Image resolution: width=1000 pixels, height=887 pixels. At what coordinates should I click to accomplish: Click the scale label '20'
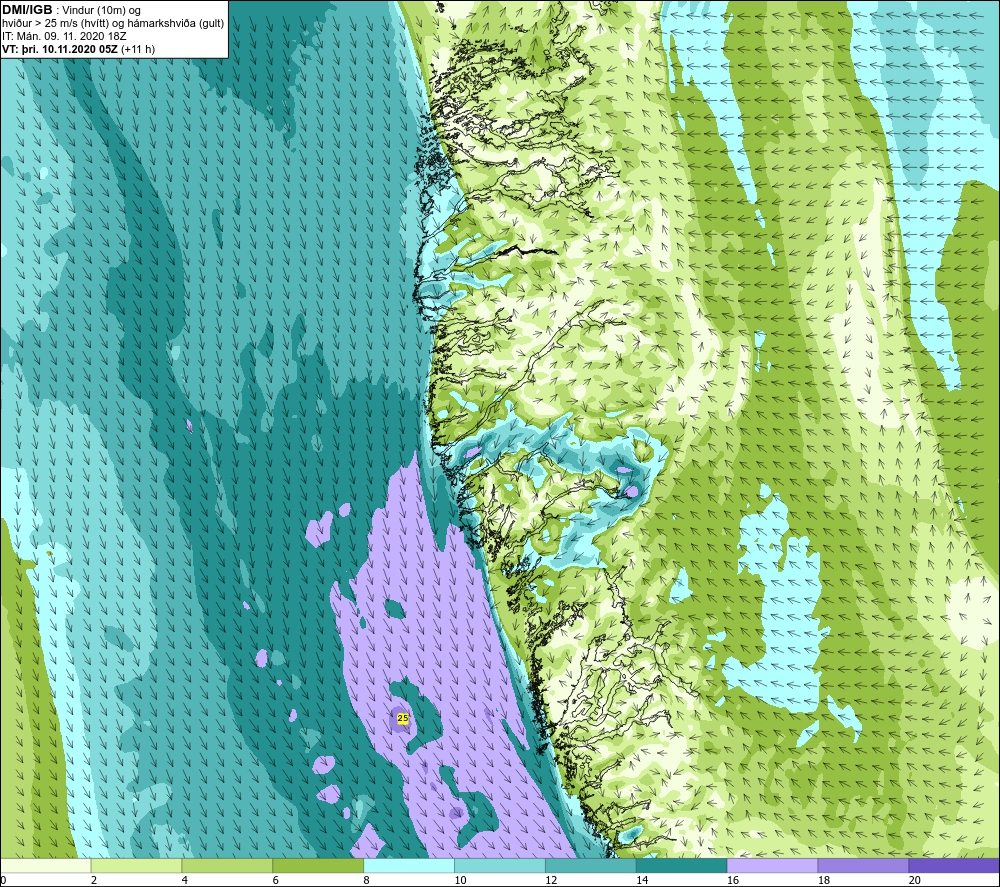tap(915, 880)
